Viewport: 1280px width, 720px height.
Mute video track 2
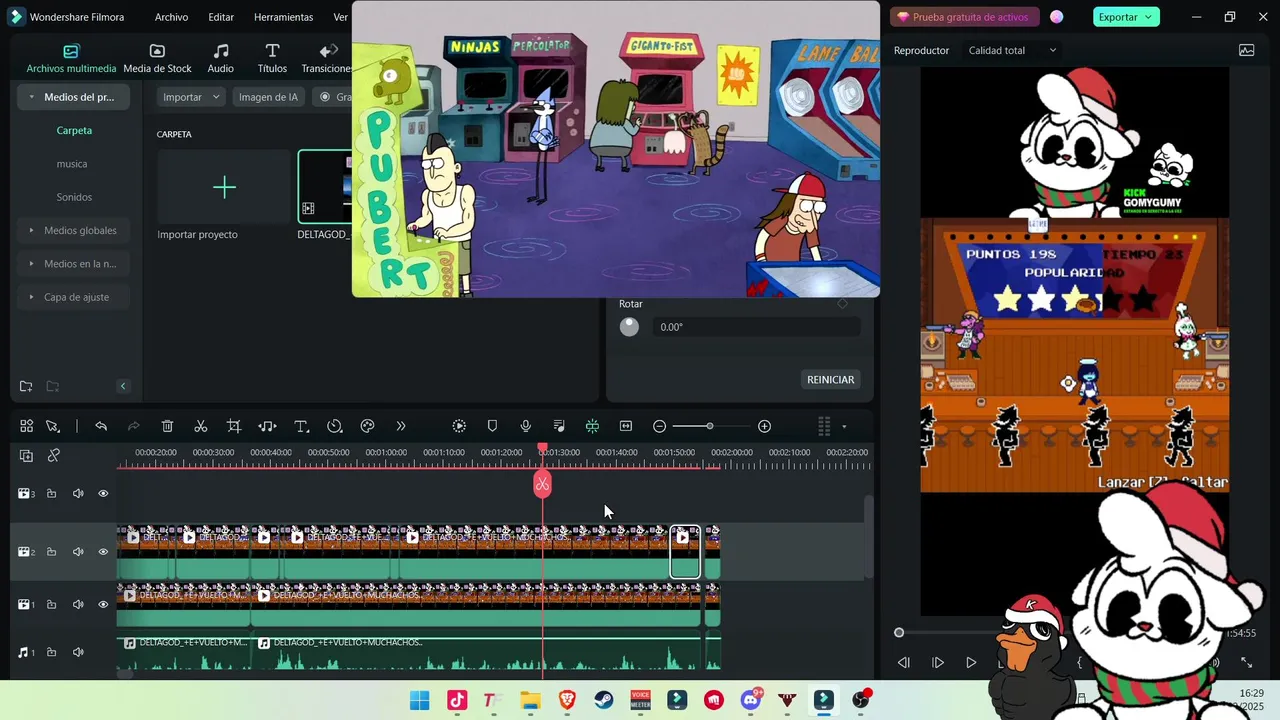[x=78, y=552]
